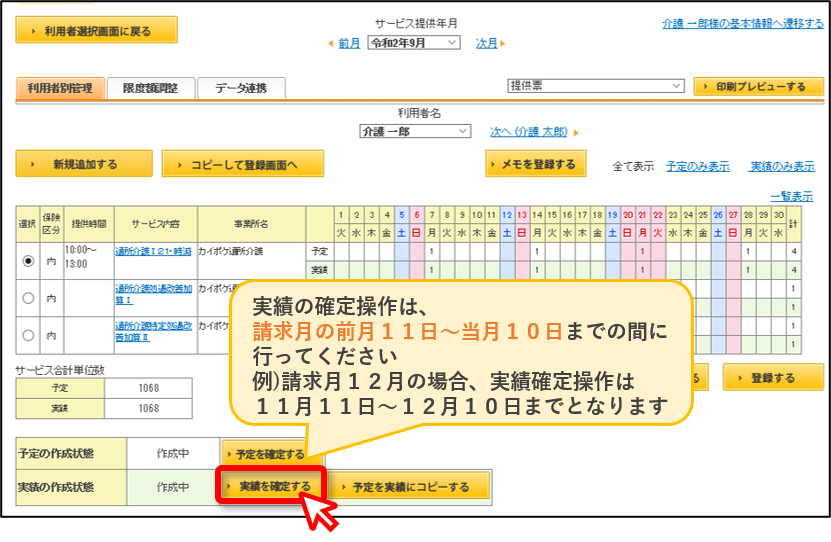
Task: Click the メモを登録する button
Action: 535,164
